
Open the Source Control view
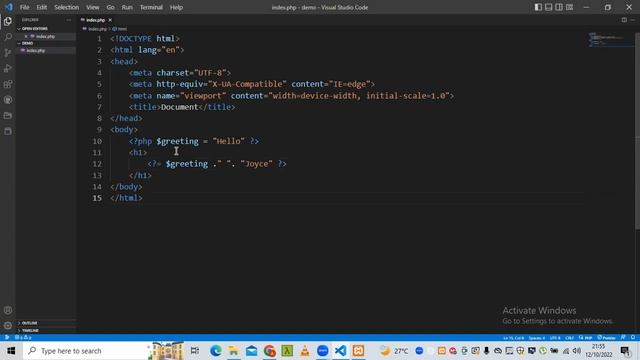8,53
